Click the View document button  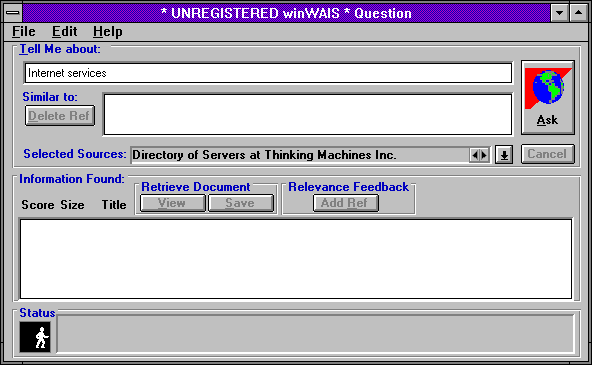(x=173, y=203)
